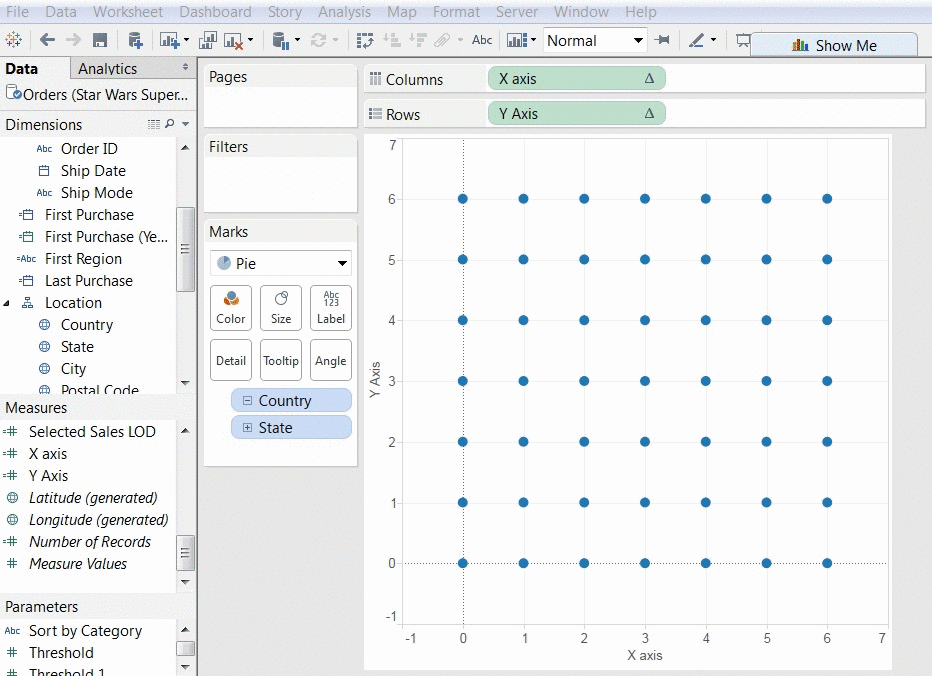Viewport: 932px width, 676px height.
Task: Swap rows and columns via toolbar icon
Action: coord(365,40)
